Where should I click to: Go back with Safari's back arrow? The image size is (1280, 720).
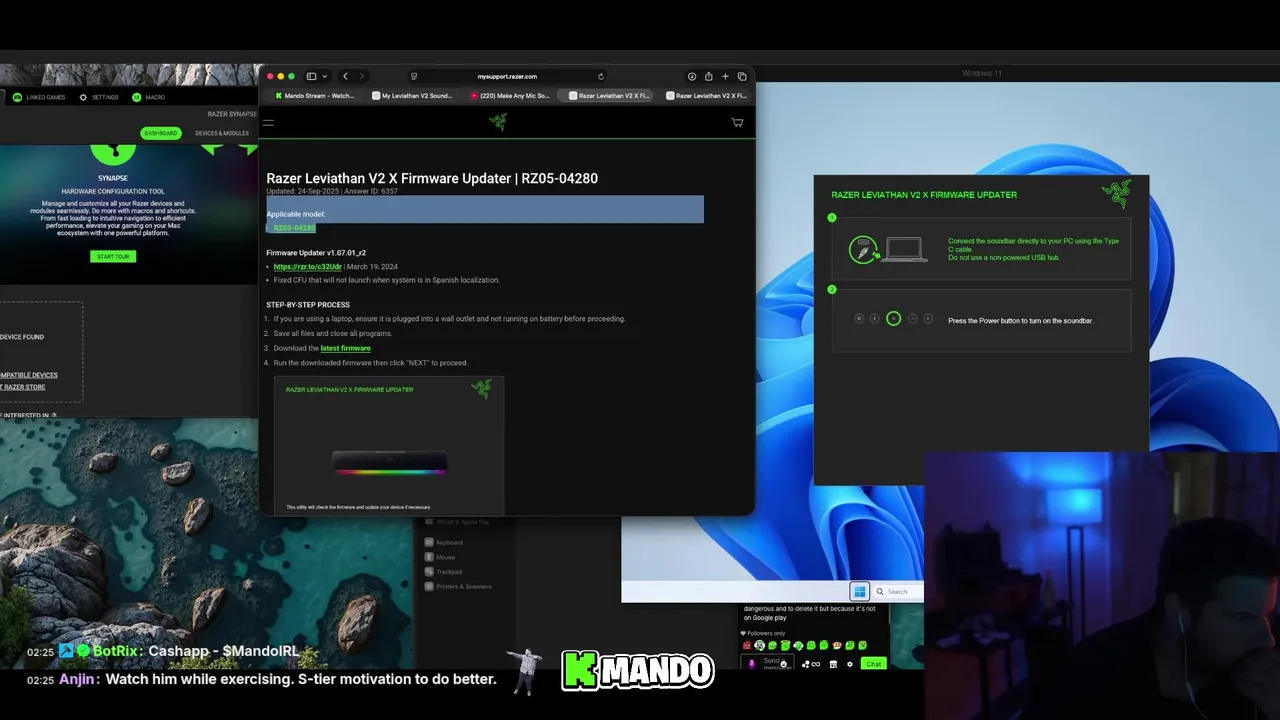coord(345,76)
